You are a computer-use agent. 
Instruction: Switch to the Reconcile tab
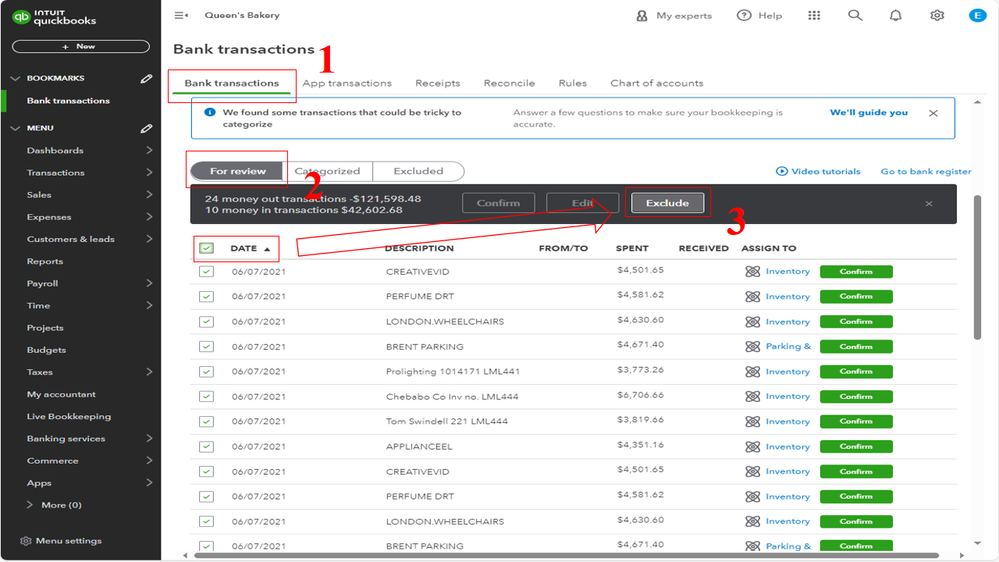509,83
